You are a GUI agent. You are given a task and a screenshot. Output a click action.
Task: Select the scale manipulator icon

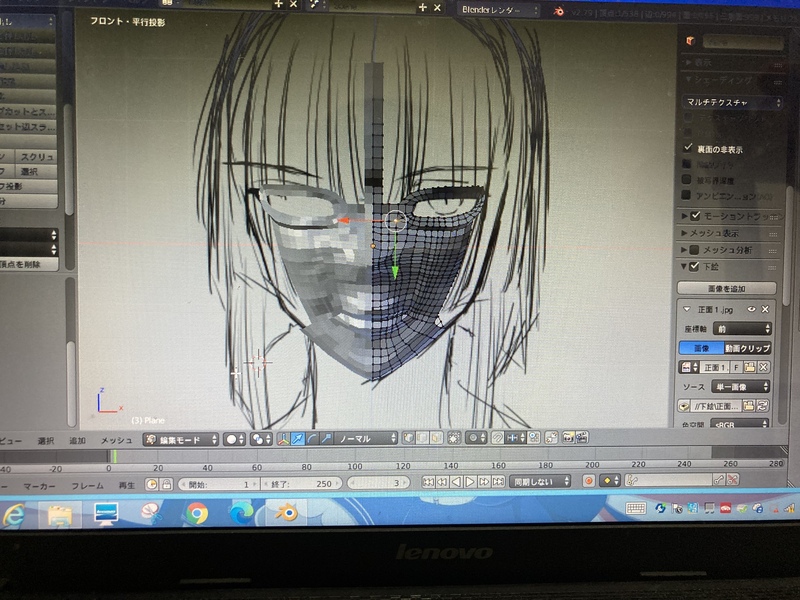coord(327,438)
